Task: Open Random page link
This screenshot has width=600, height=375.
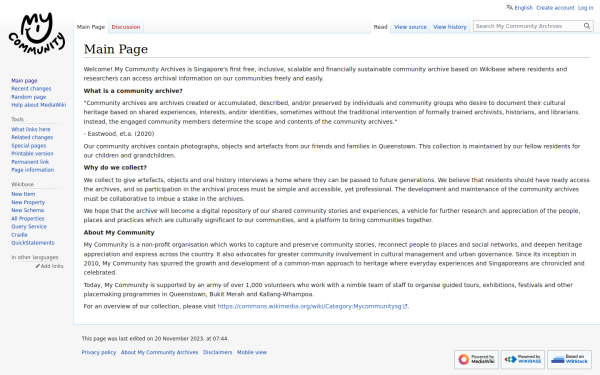Action: tap(29, 97)
